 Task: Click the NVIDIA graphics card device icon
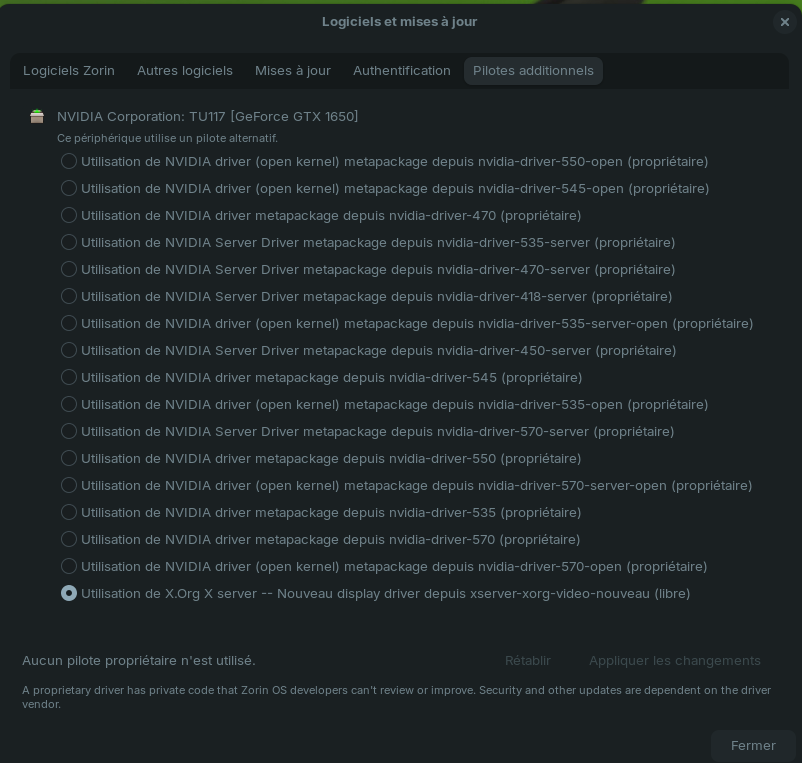pyautogui.click(x=37, y=117)
